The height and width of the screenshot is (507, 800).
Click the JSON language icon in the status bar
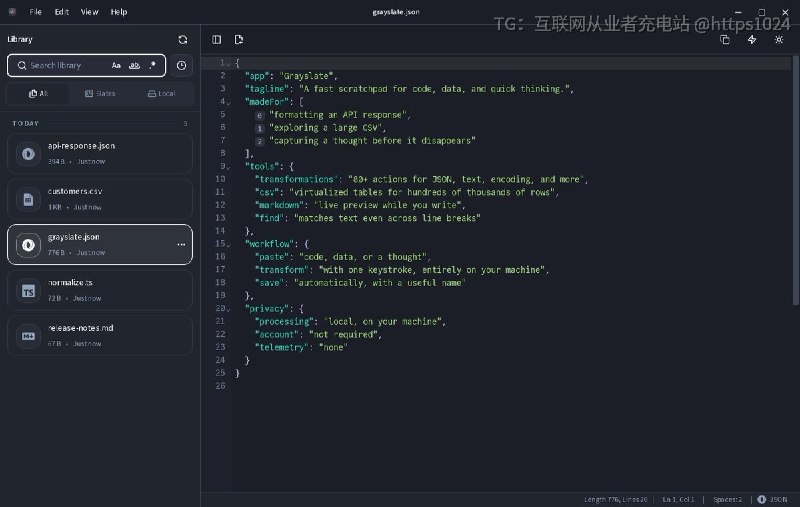pos(762,499)
